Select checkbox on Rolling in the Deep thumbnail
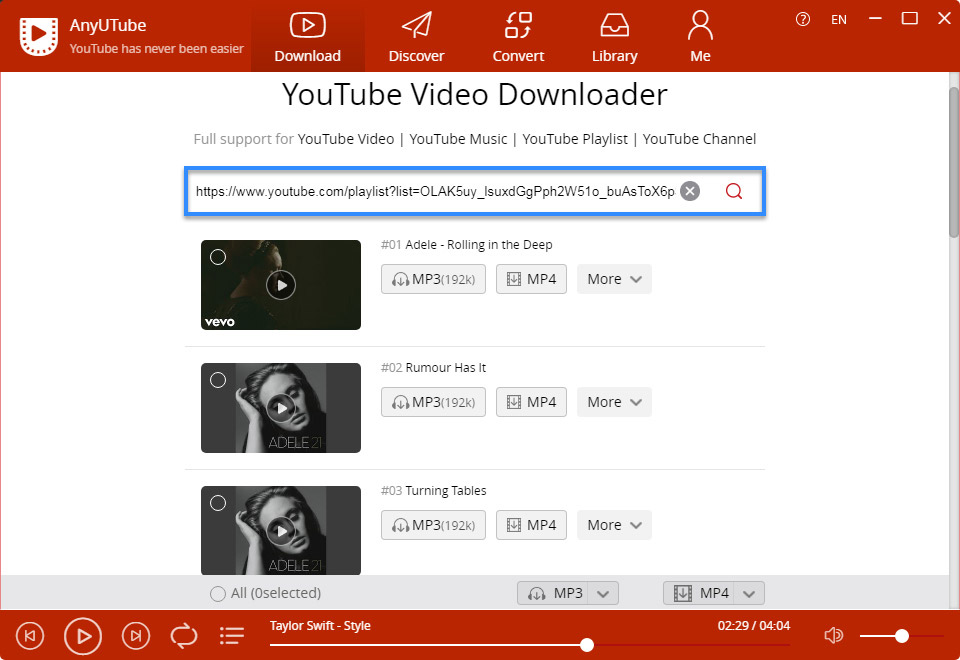Screen dimensions: 960x660 (x=218, y=257)
